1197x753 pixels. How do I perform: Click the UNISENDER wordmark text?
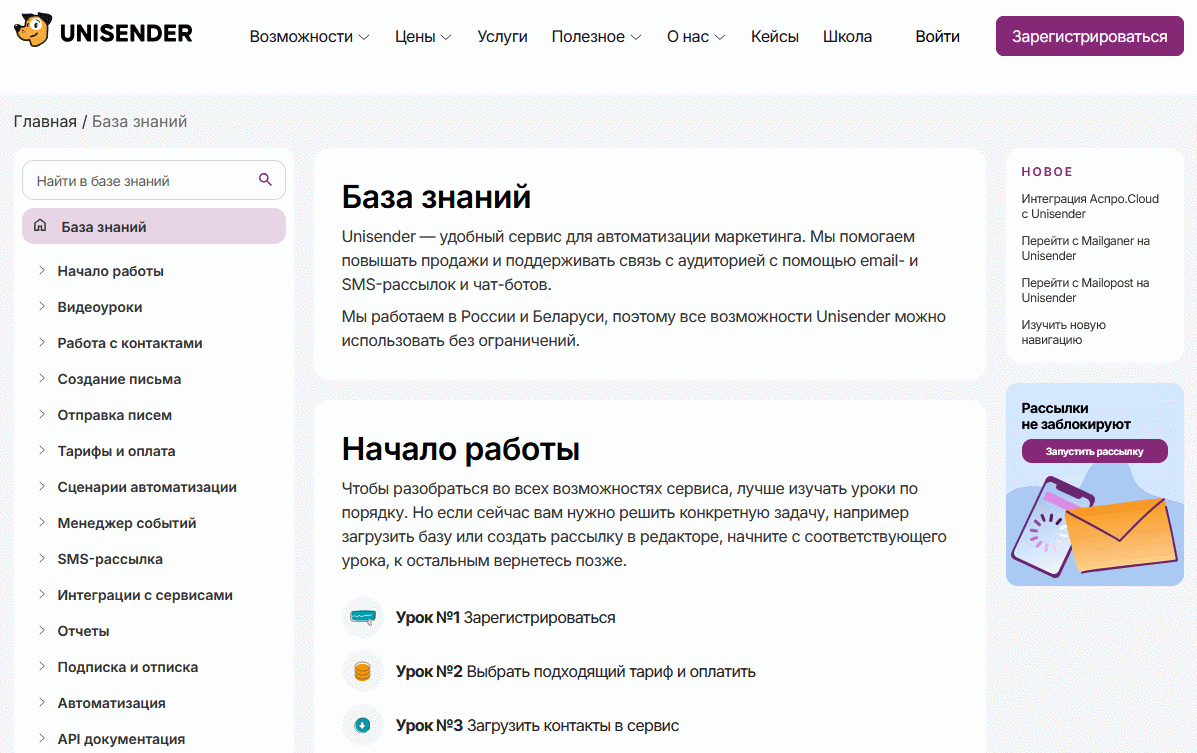click(126, 33)
